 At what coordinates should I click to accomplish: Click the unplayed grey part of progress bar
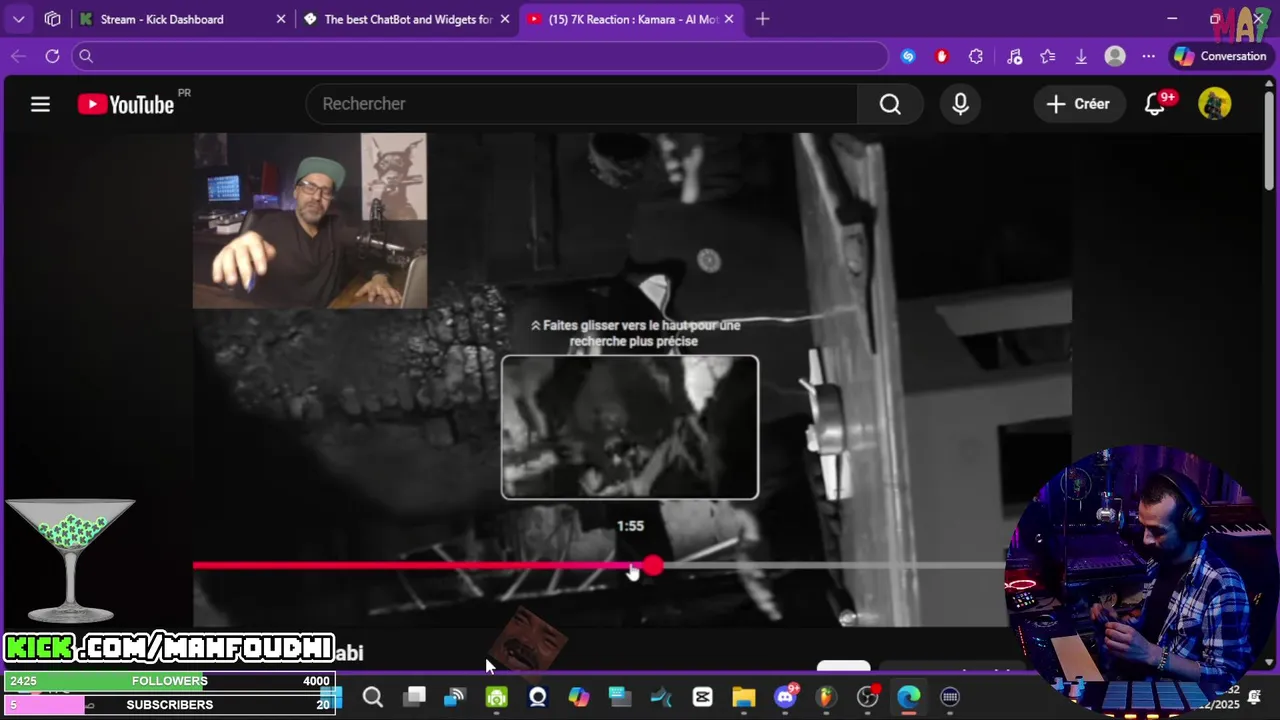point(835,566)
